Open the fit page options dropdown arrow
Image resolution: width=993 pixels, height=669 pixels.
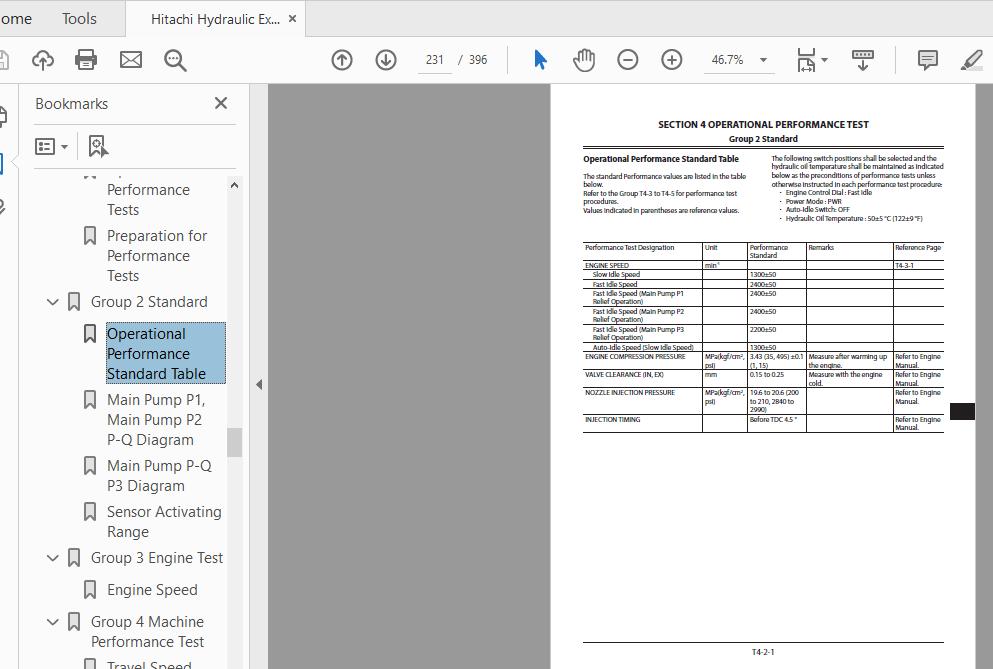[x=825, y=60]
